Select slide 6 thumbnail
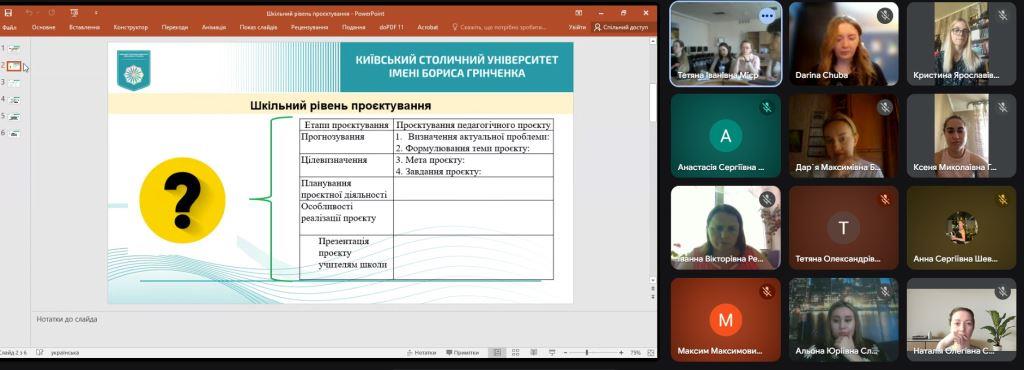 pos(14,133)
